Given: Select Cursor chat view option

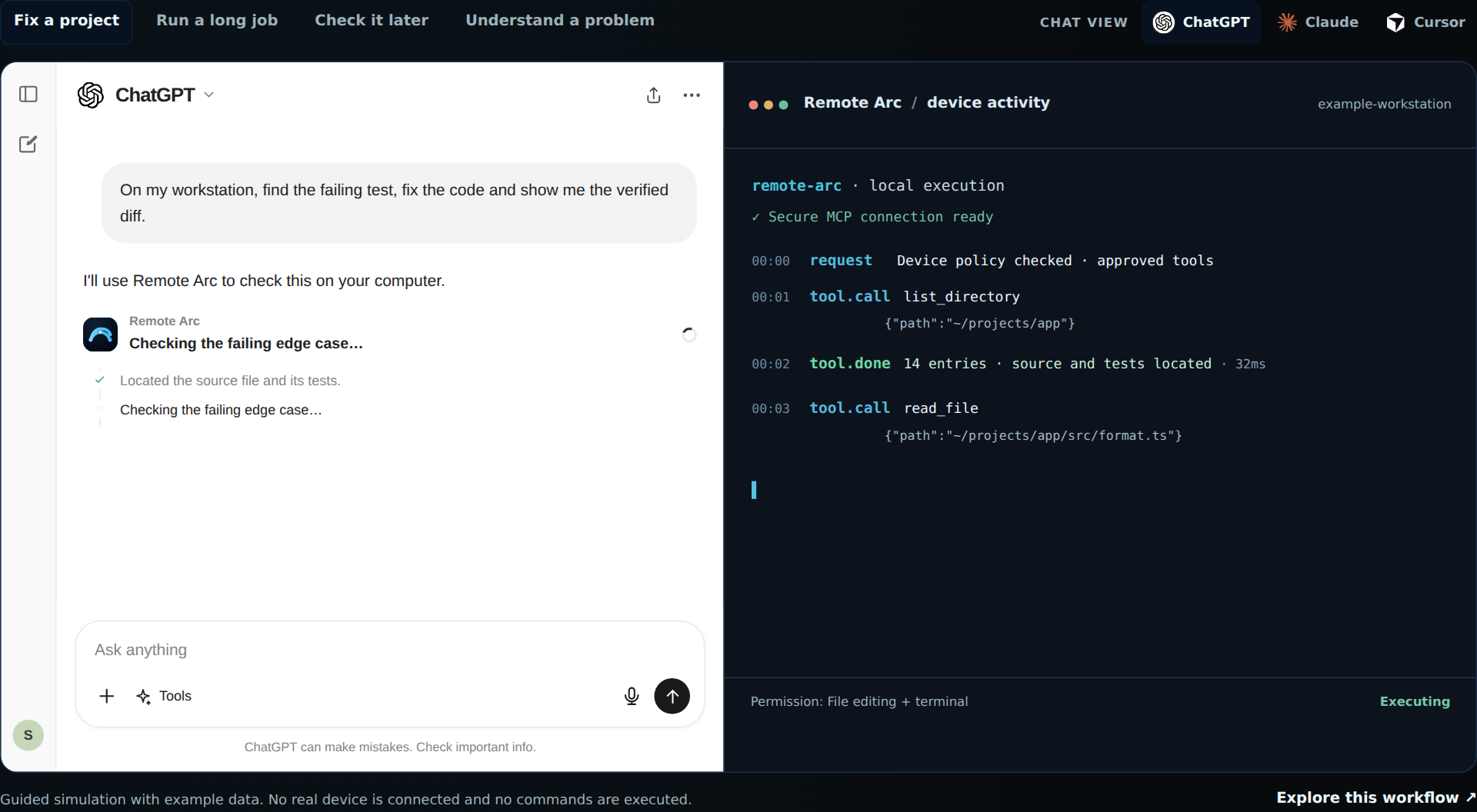Looking at the screenshot, I should (1425, 22).
